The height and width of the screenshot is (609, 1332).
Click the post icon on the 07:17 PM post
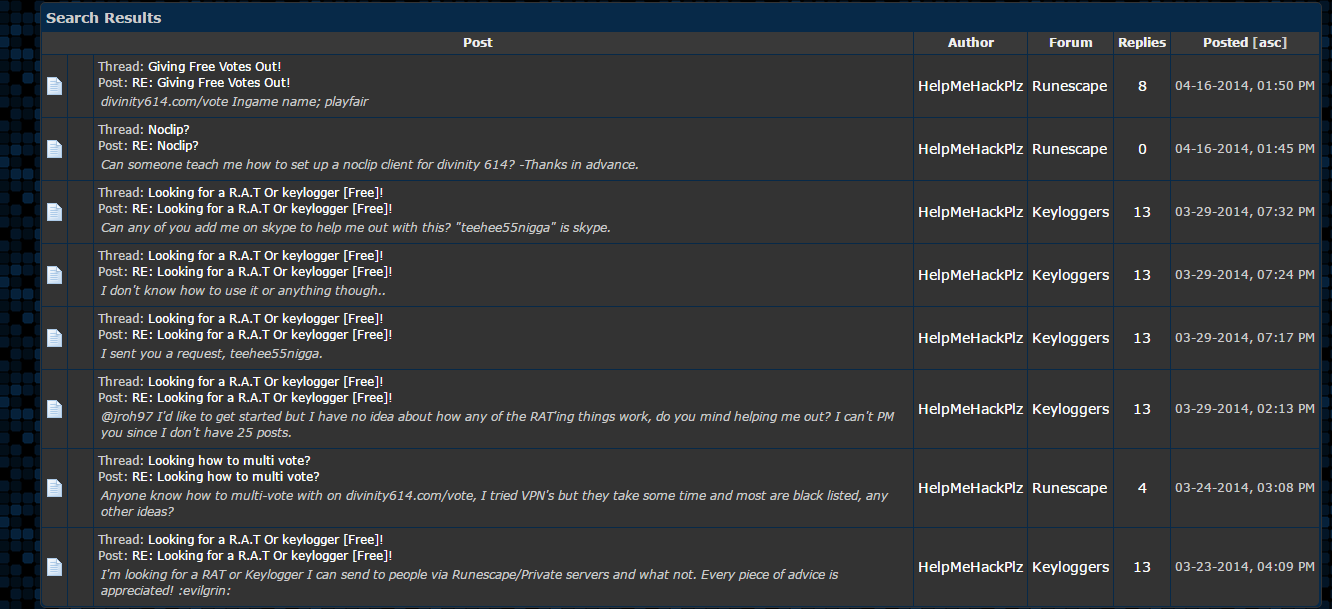point(54,338)
